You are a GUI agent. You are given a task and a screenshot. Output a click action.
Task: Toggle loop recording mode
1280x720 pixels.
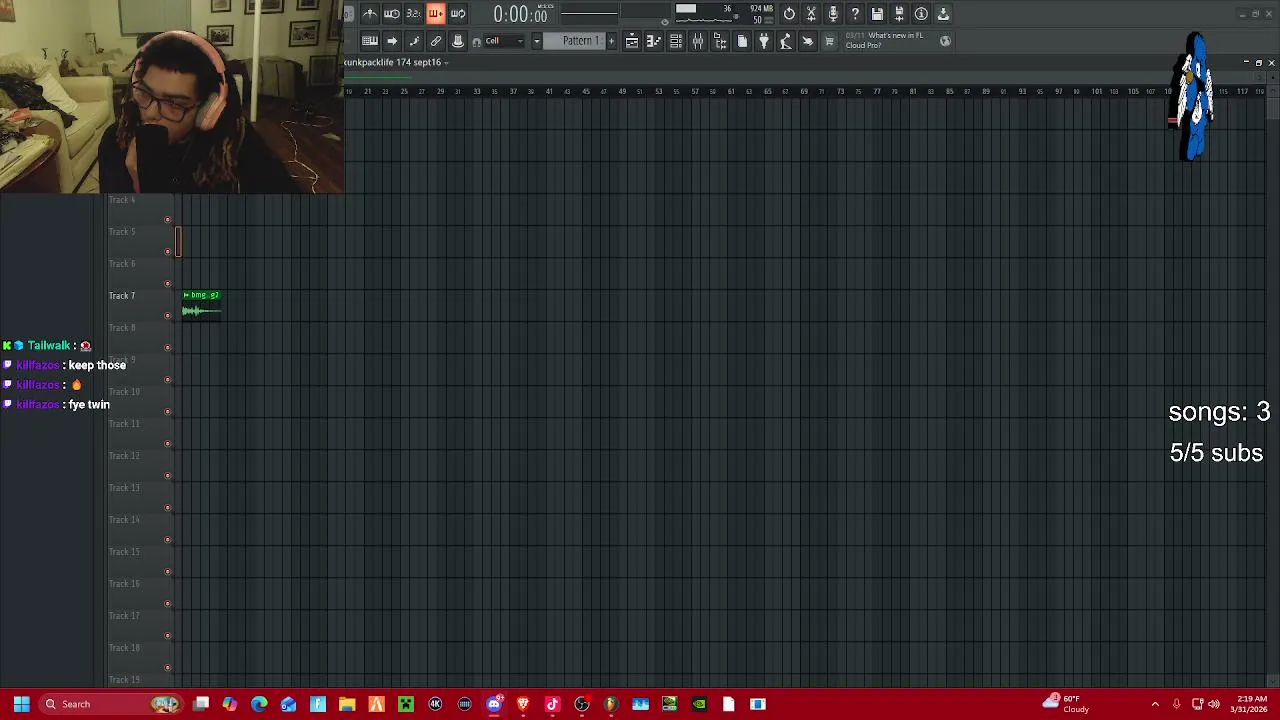click(458, 14)
